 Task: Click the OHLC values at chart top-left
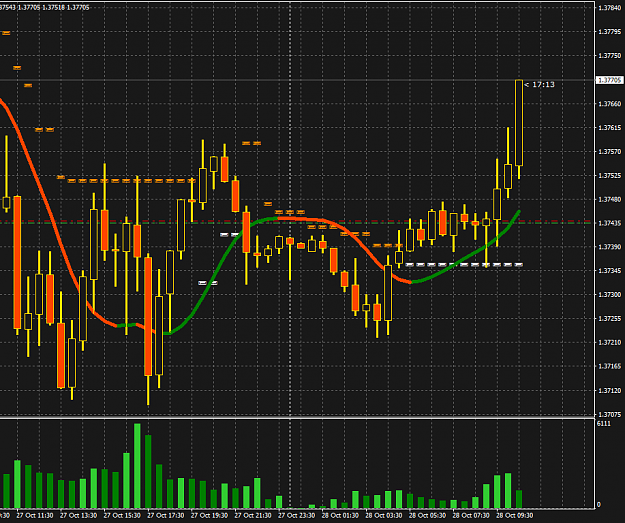coord(45,8)
